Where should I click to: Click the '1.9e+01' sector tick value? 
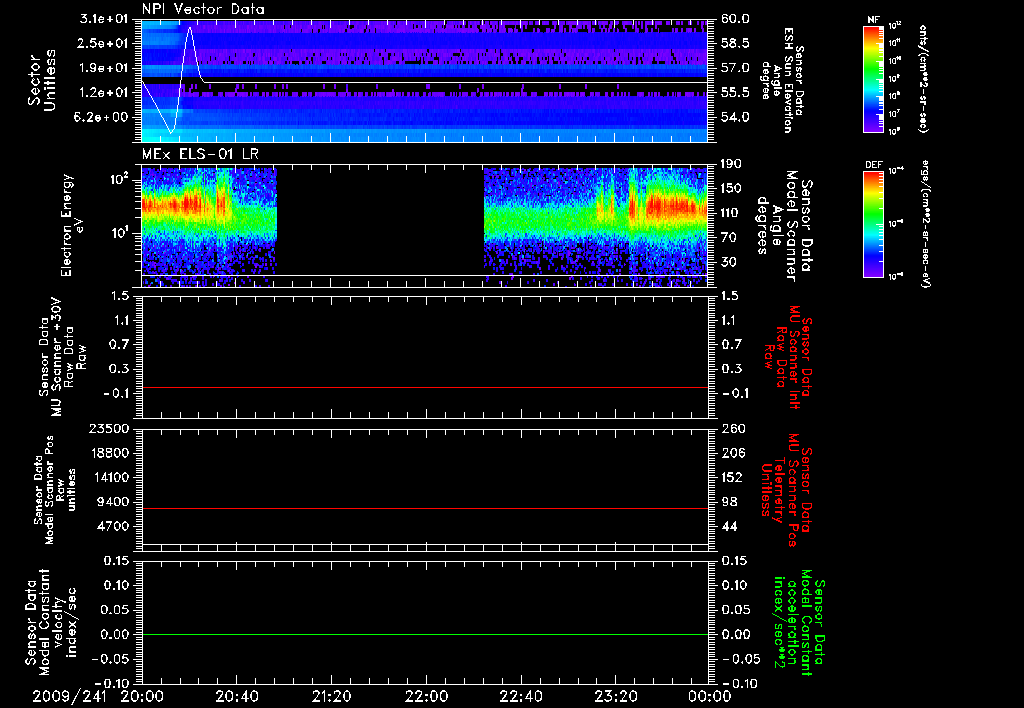[104, 68]
